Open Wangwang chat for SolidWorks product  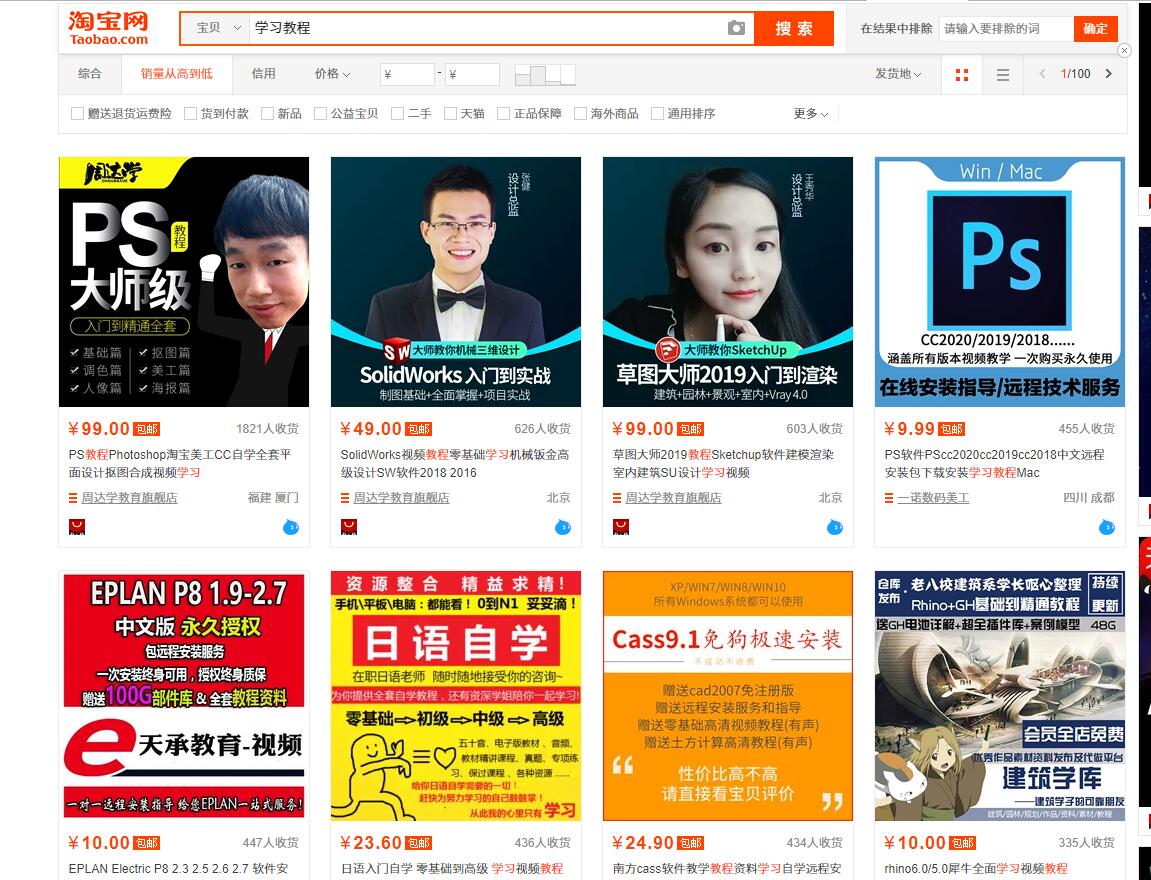tap(563, 527)
